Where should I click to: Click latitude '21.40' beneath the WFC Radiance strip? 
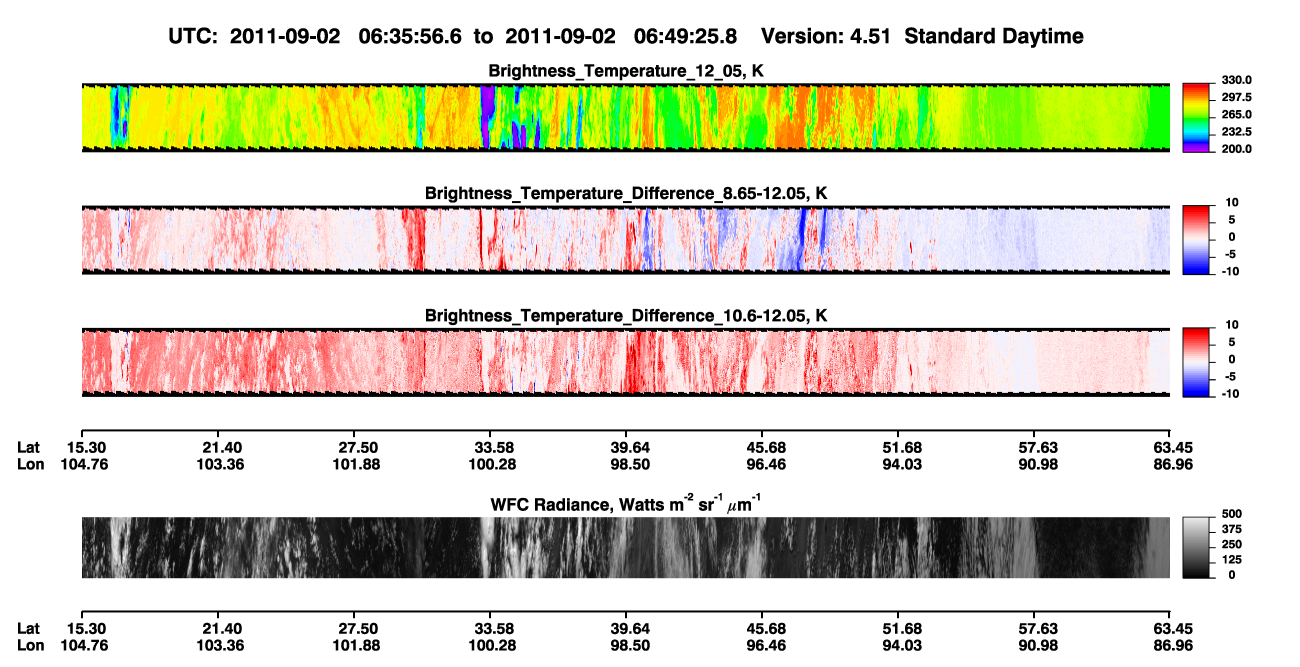[222, 628]
